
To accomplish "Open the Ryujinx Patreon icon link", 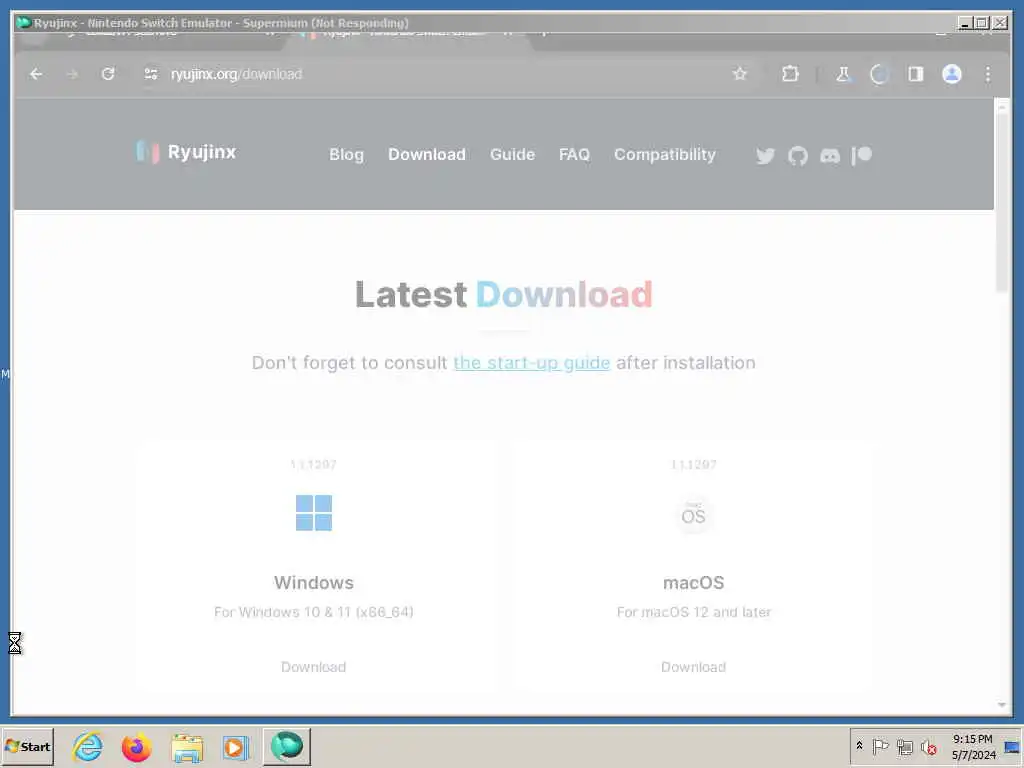I will click(x=861, y=155).
